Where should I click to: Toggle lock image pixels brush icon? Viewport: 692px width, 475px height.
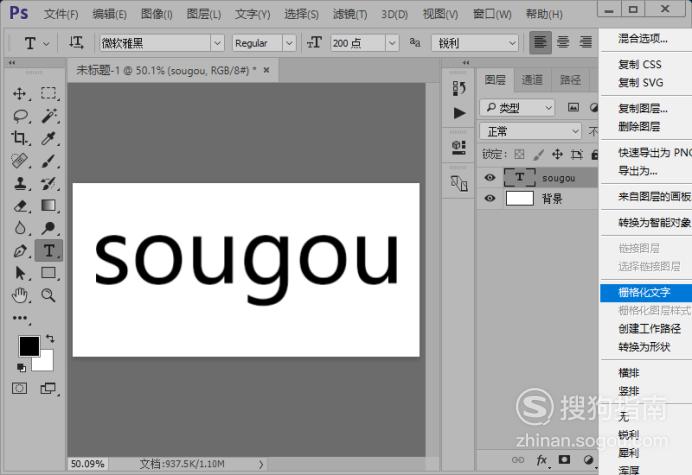click(538, 154)
